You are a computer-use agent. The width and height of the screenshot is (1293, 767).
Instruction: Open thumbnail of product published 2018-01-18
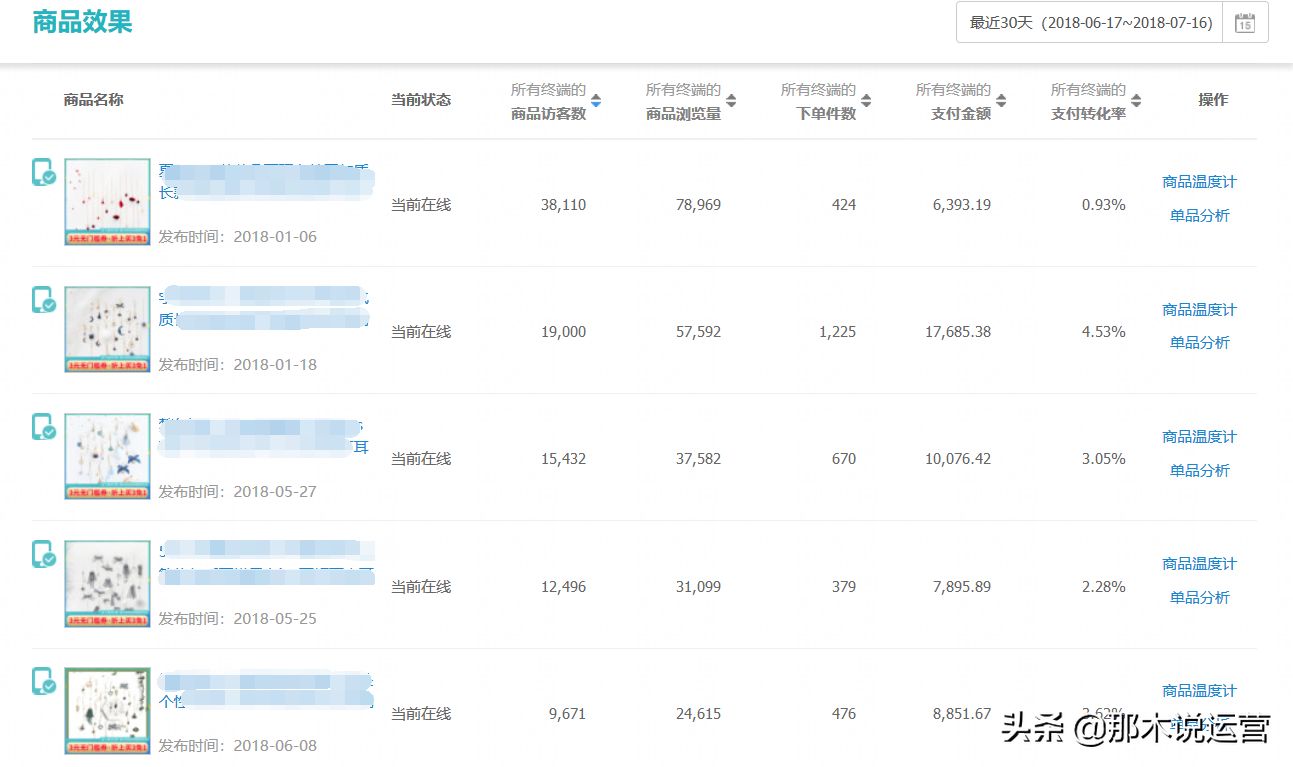107,329
